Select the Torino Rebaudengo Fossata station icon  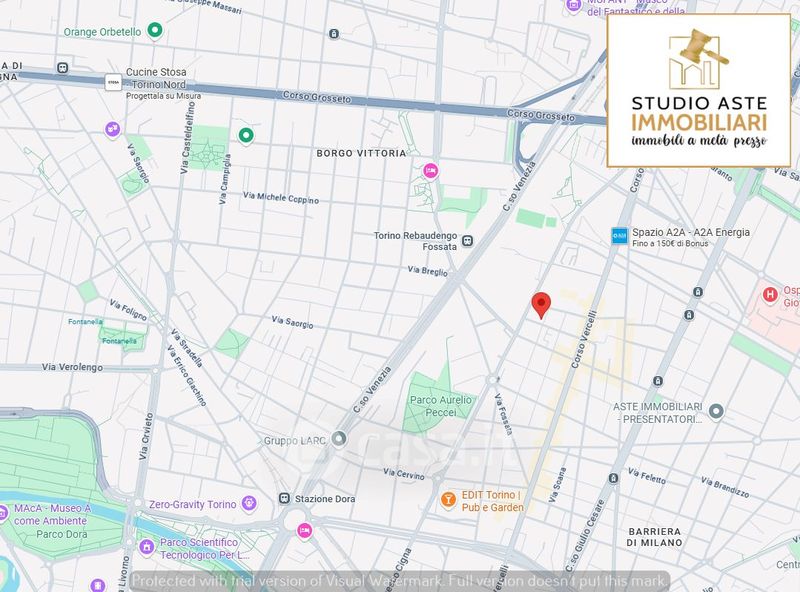[467, 240]
